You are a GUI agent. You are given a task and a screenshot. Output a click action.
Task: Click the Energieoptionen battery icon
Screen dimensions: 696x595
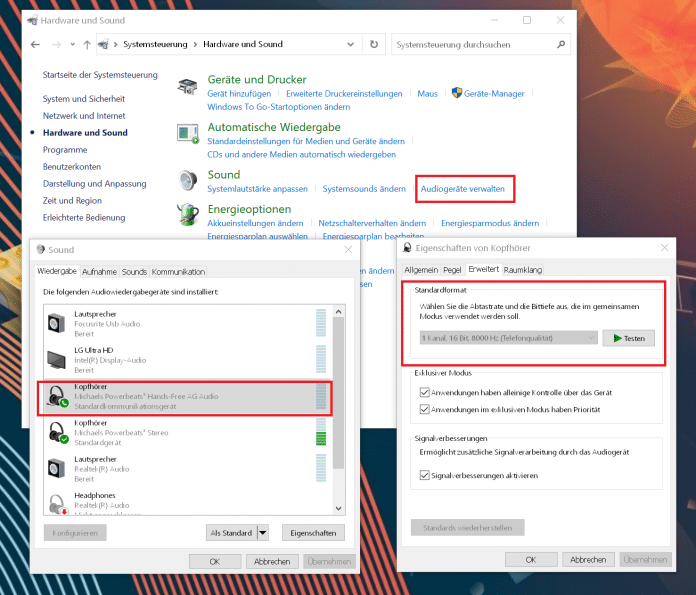[188, 214]
